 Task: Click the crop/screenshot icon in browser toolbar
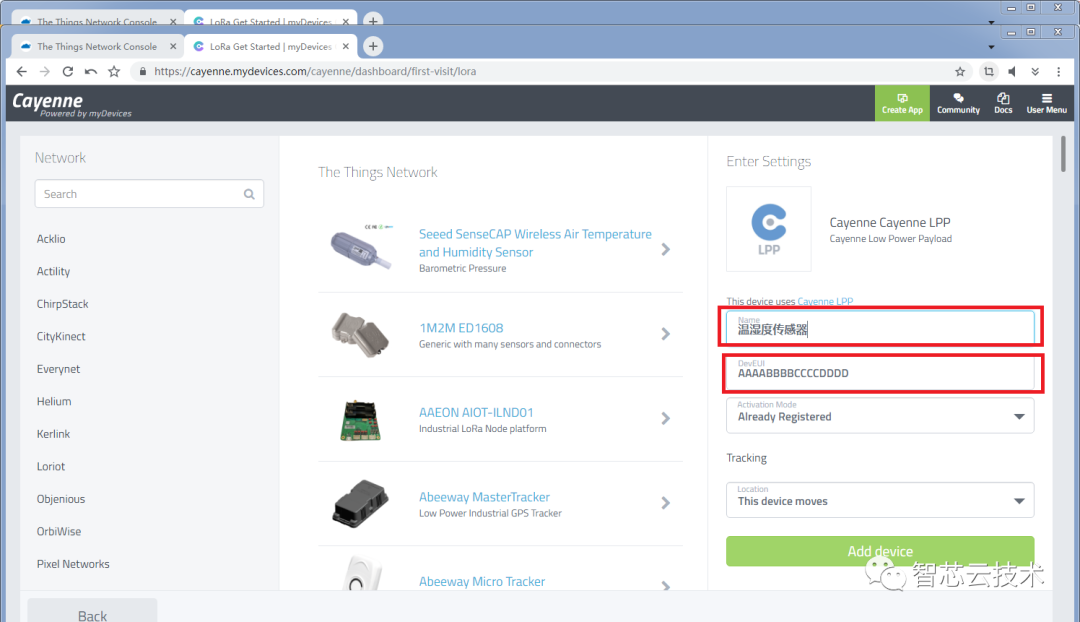[989, 72]
